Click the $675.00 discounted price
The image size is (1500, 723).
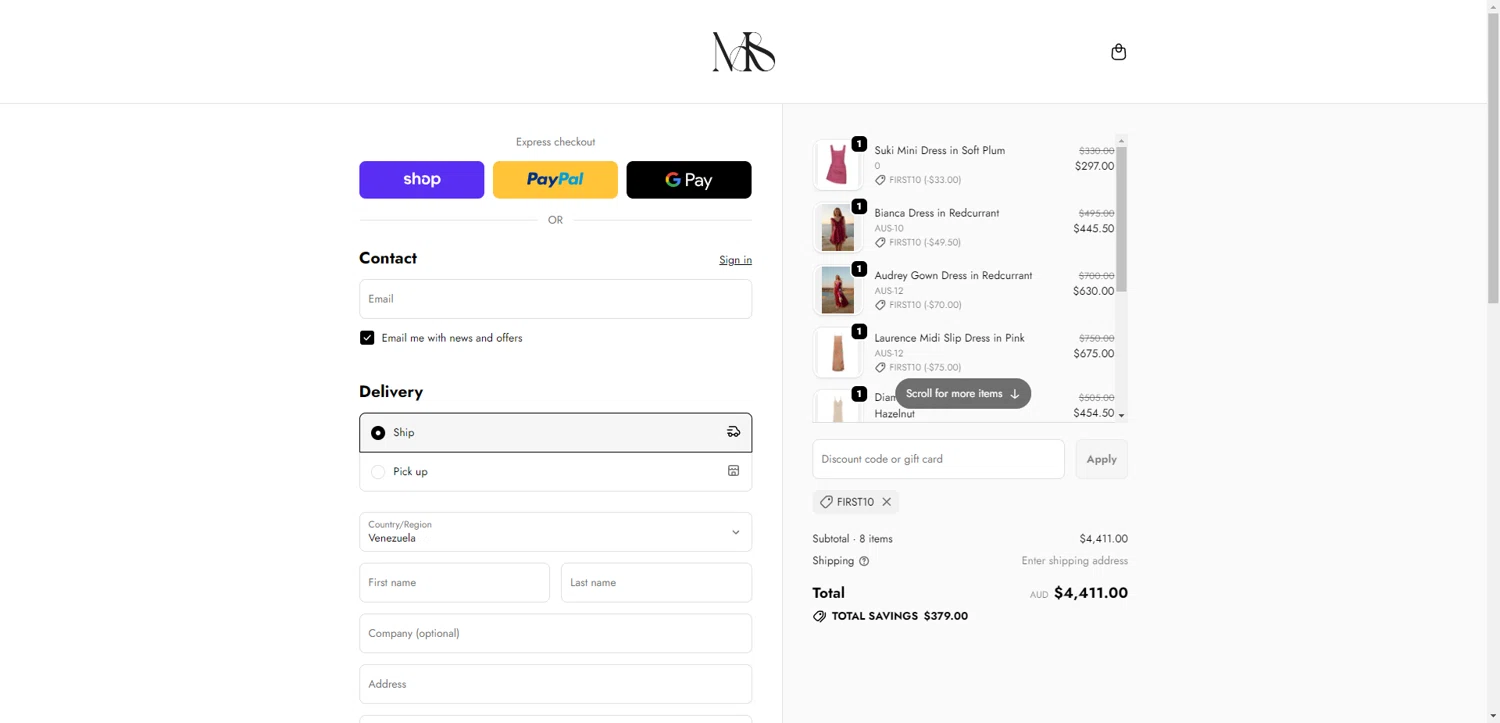(x=1093, y=353)
